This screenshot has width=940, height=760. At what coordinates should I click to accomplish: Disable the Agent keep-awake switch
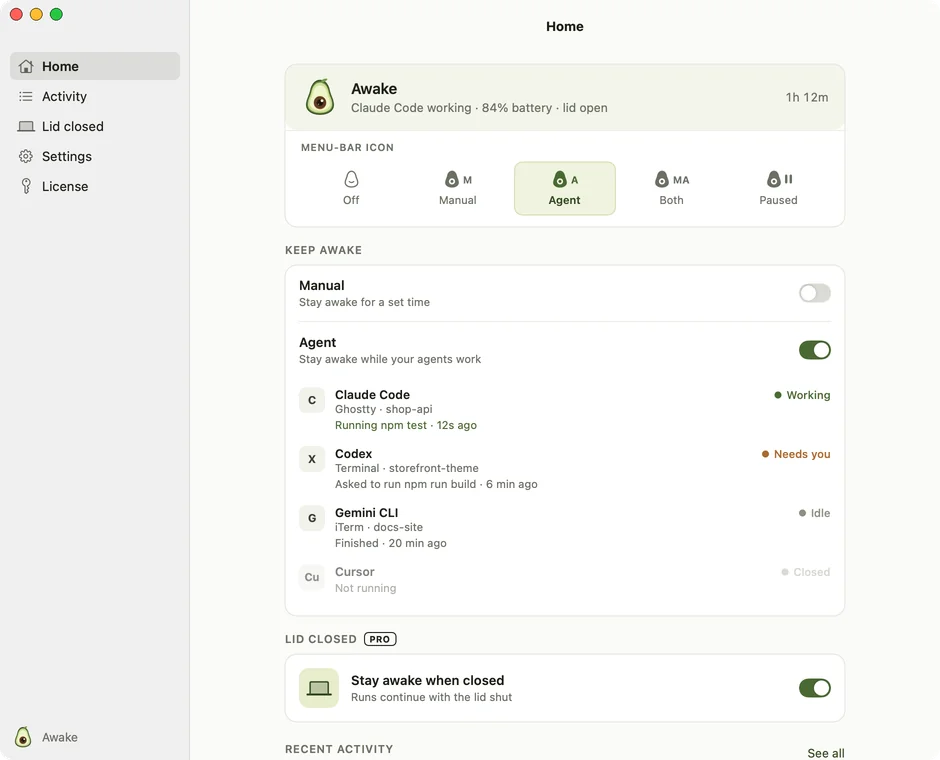click(815, 350)
